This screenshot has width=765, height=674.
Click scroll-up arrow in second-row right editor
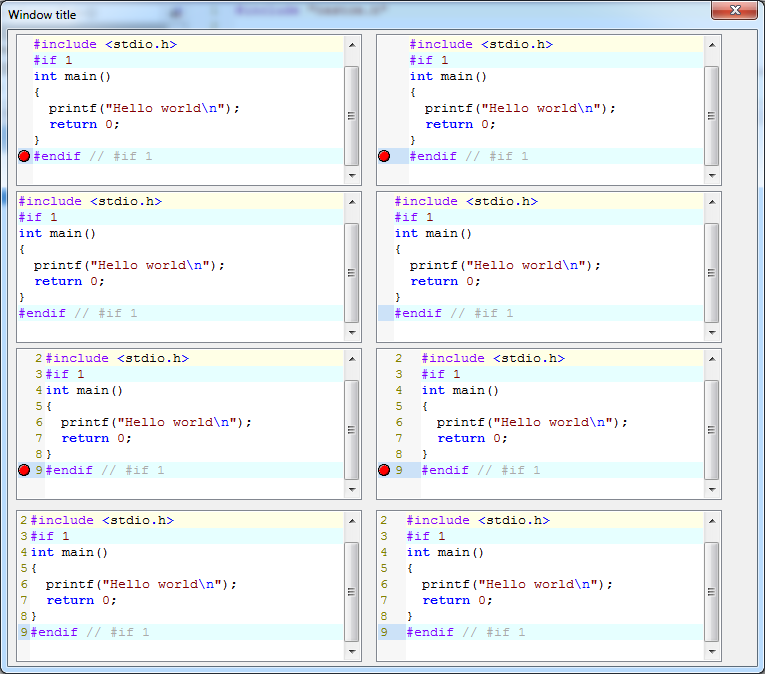(711, 202)
